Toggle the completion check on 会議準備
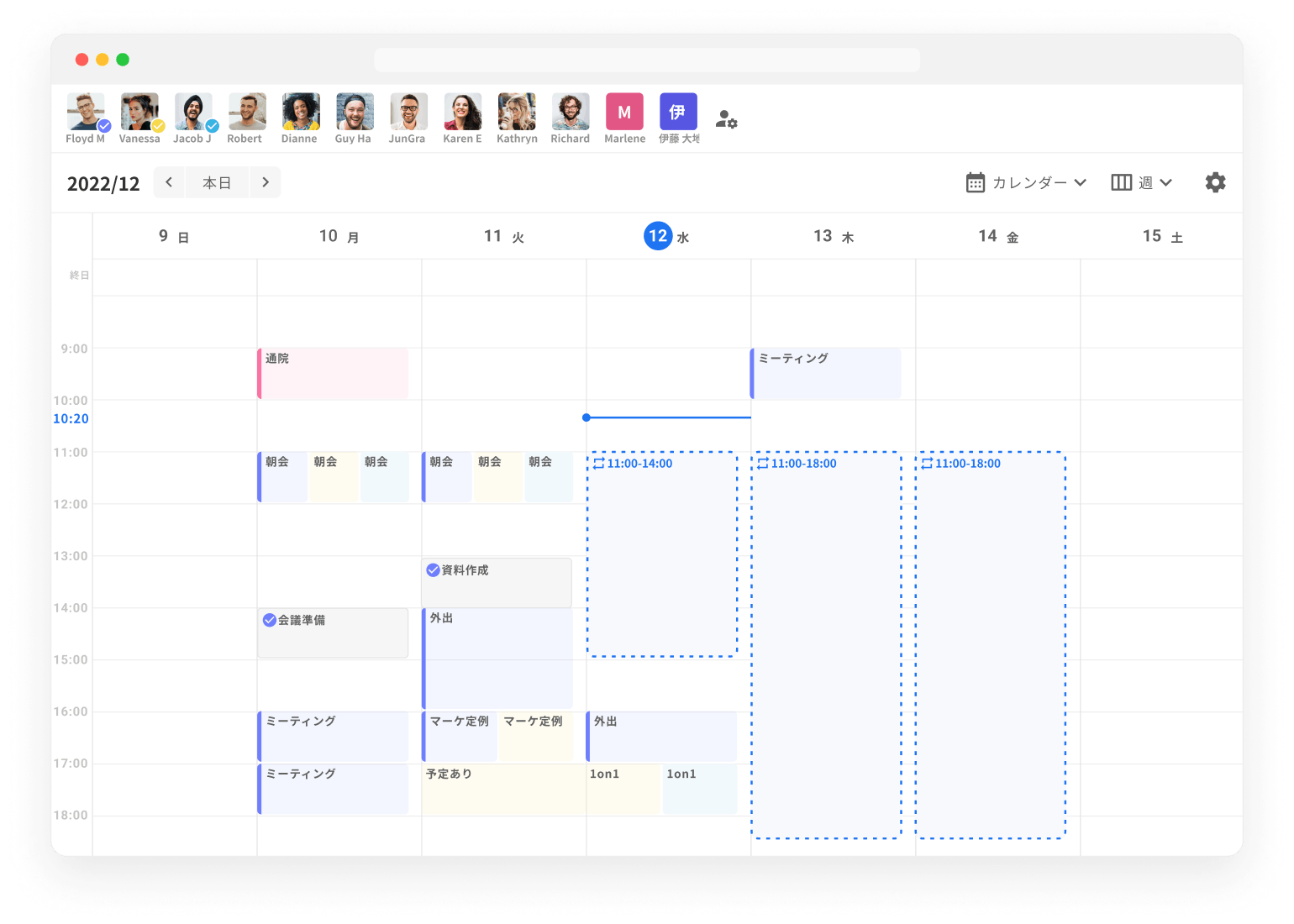This screenshot has height=924, width=1294. pos(270,621)
